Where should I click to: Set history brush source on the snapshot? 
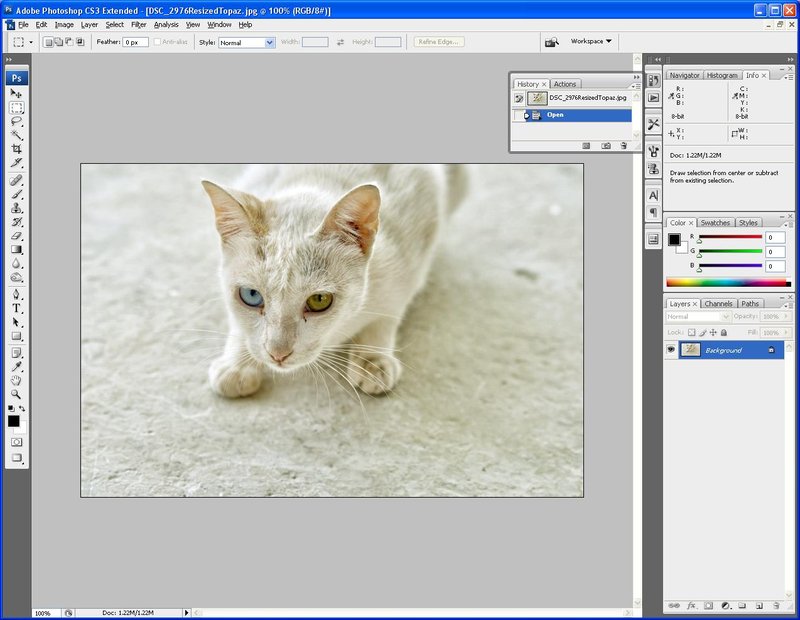[519, 98]
